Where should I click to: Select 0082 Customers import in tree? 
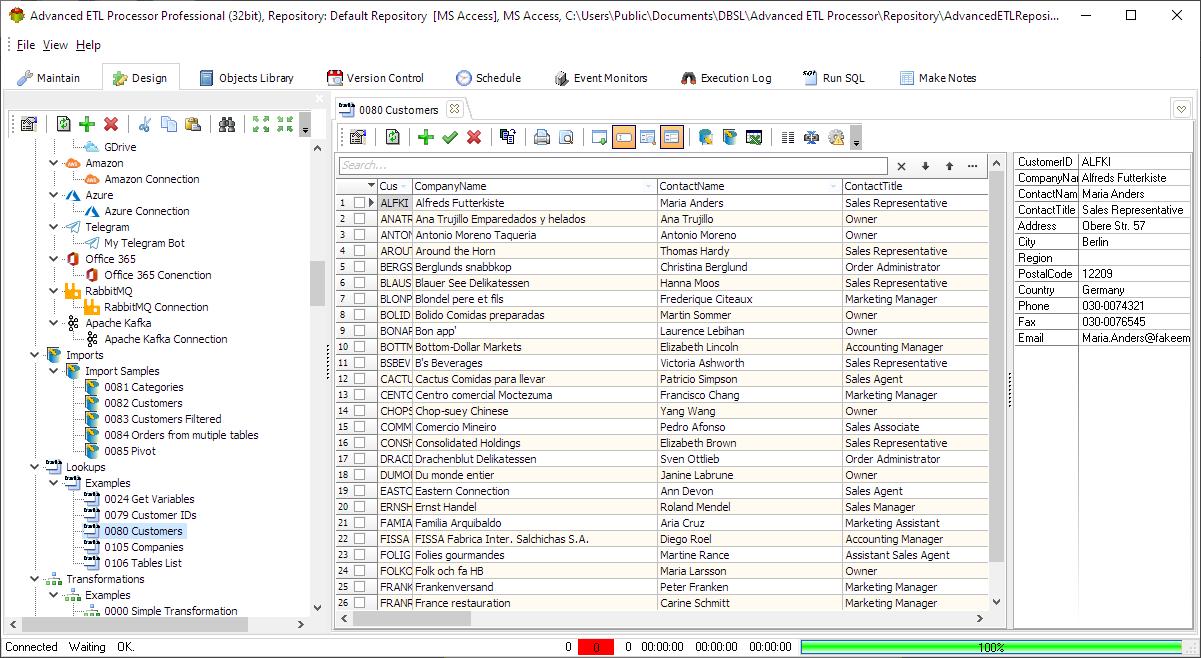(x=143, y=403)
